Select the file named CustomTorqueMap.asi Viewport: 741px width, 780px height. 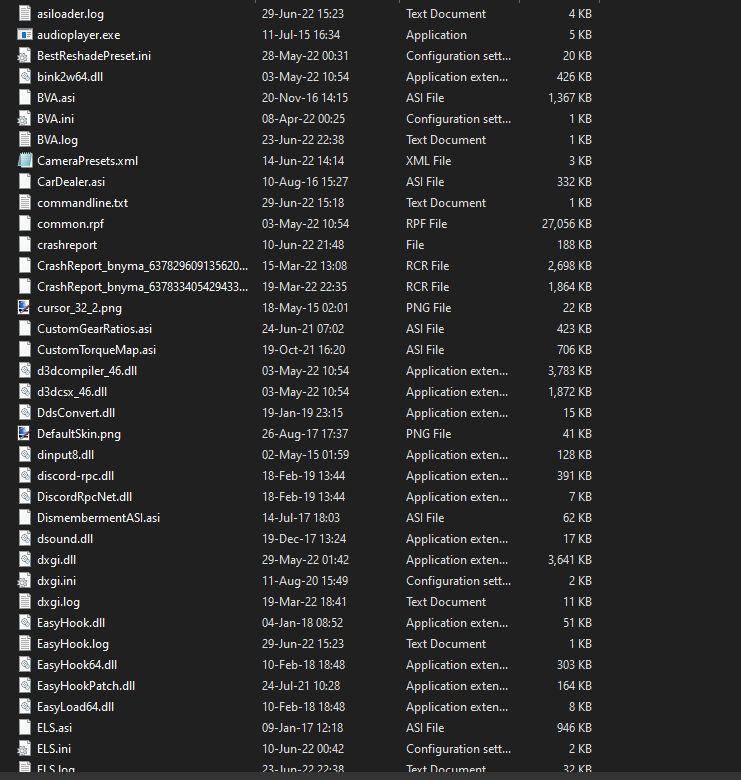pos(96,350)
